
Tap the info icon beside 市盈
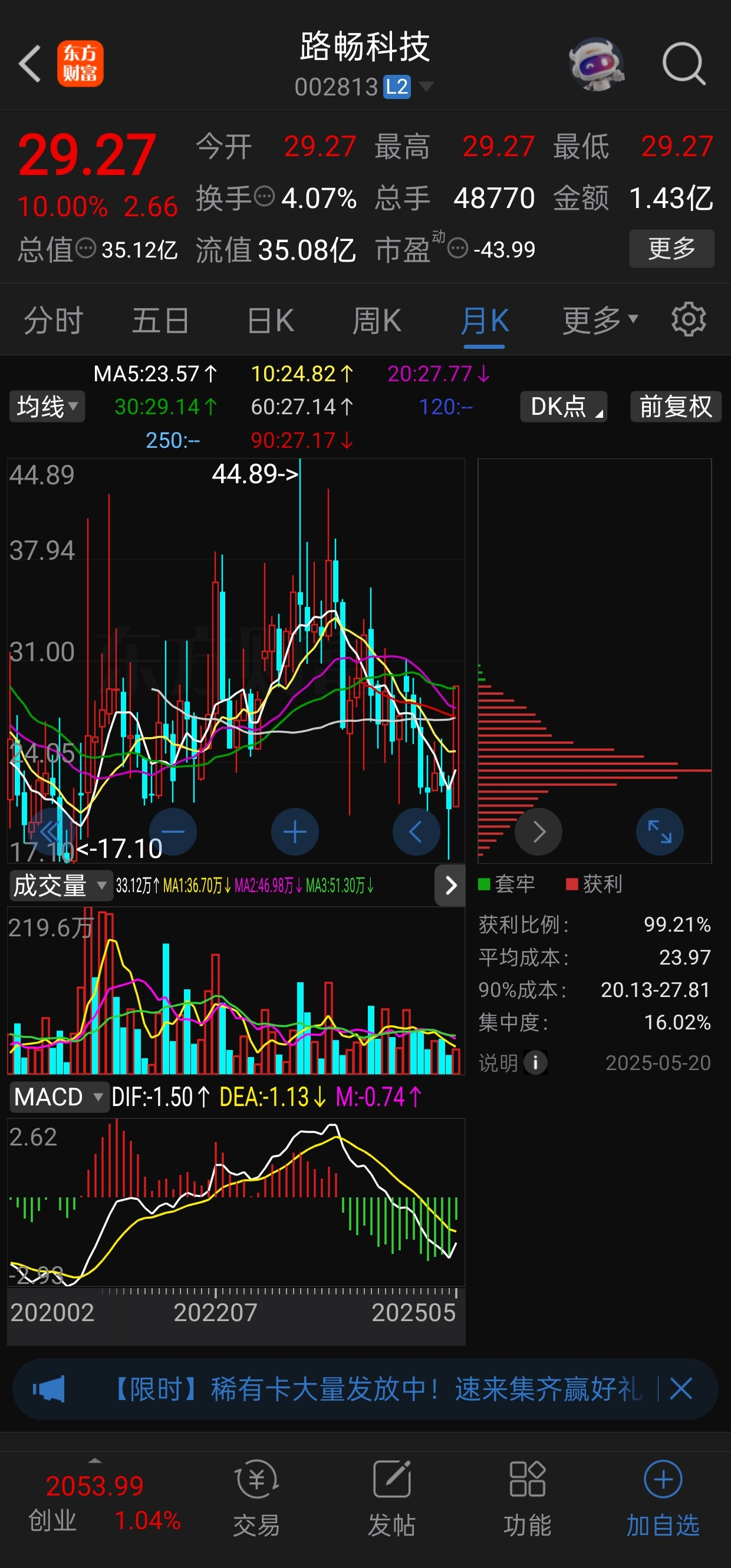tap(457, 248)
